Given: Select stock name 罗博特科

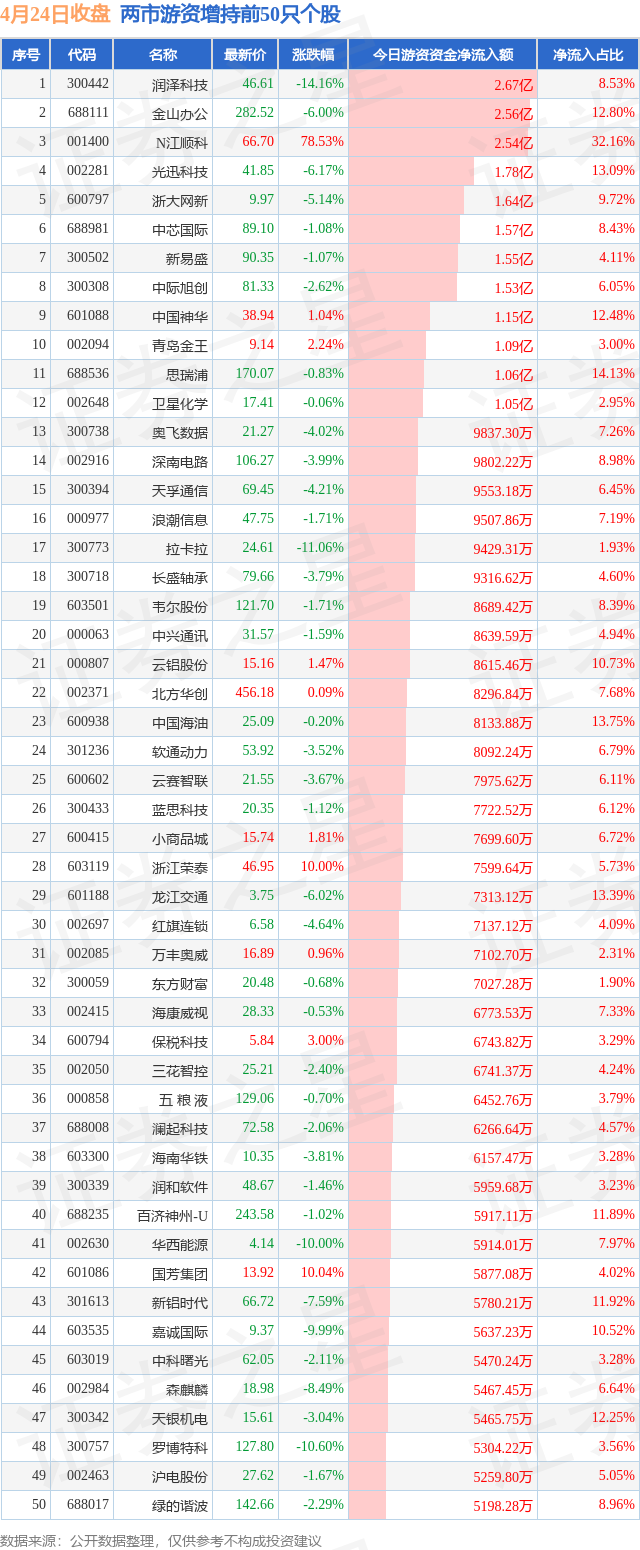Looking at the screenshot, I should tap(180, 1447).
